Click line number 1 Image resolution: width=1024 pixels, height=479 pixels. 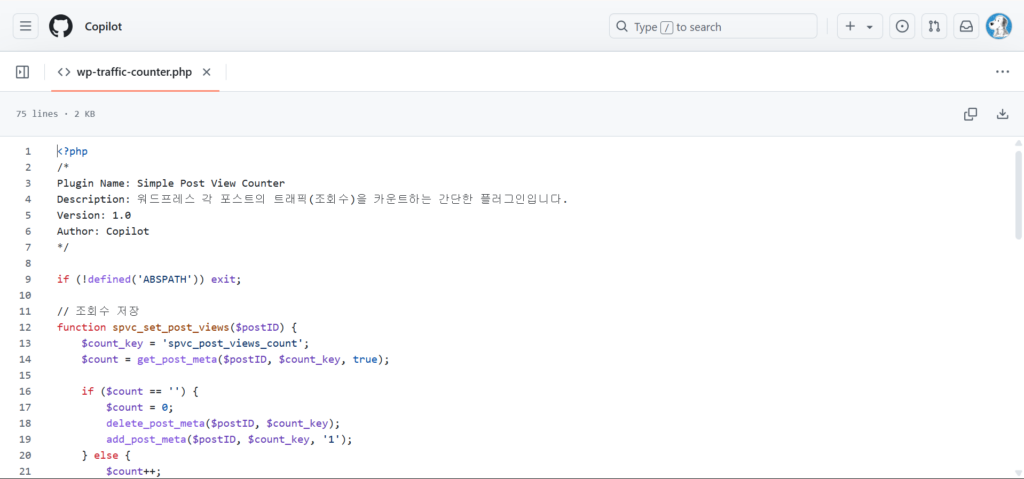28,151
